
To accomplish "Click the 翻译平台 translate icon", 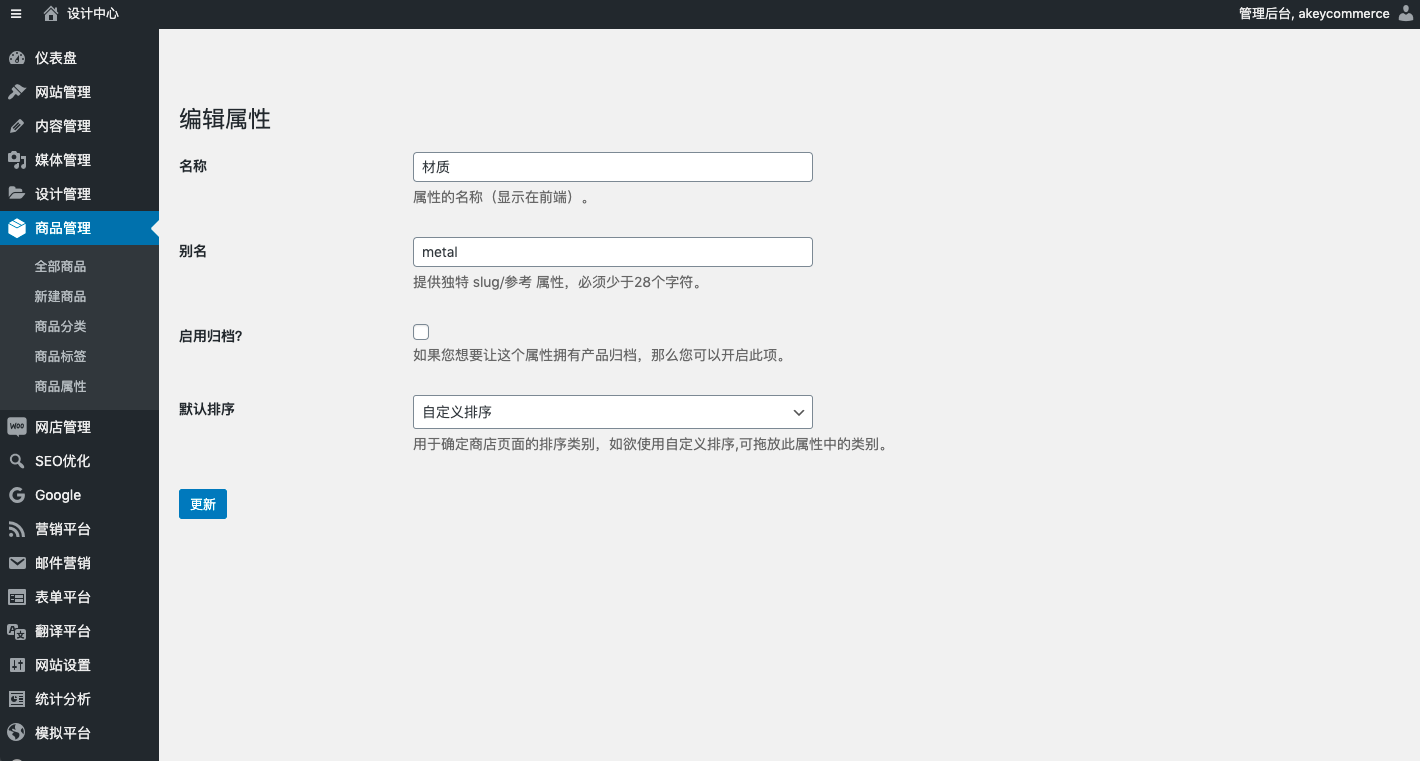I will (x=16, y=631).
